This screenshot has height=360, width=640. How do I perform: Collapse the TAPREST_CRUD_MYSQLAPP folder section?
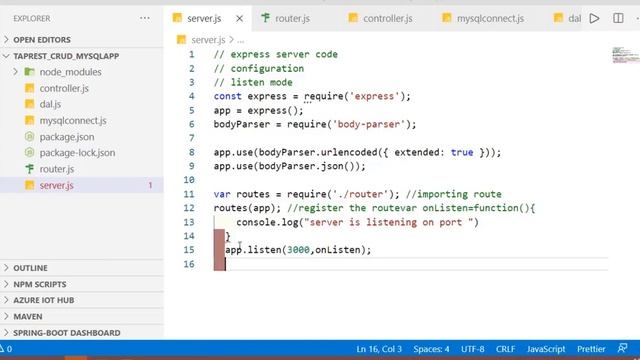click(x=6, y=56)
